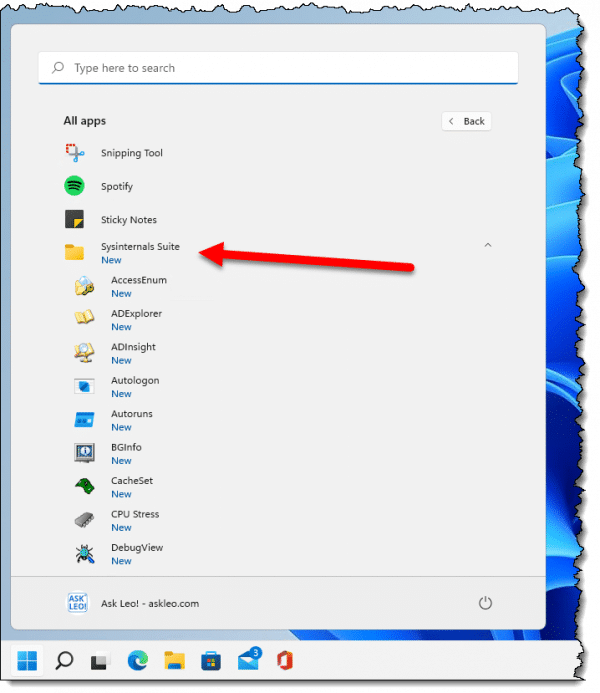Open the ADExplorer book icon
The height and width of the screenshot is (693, 600).
point(84,317)
